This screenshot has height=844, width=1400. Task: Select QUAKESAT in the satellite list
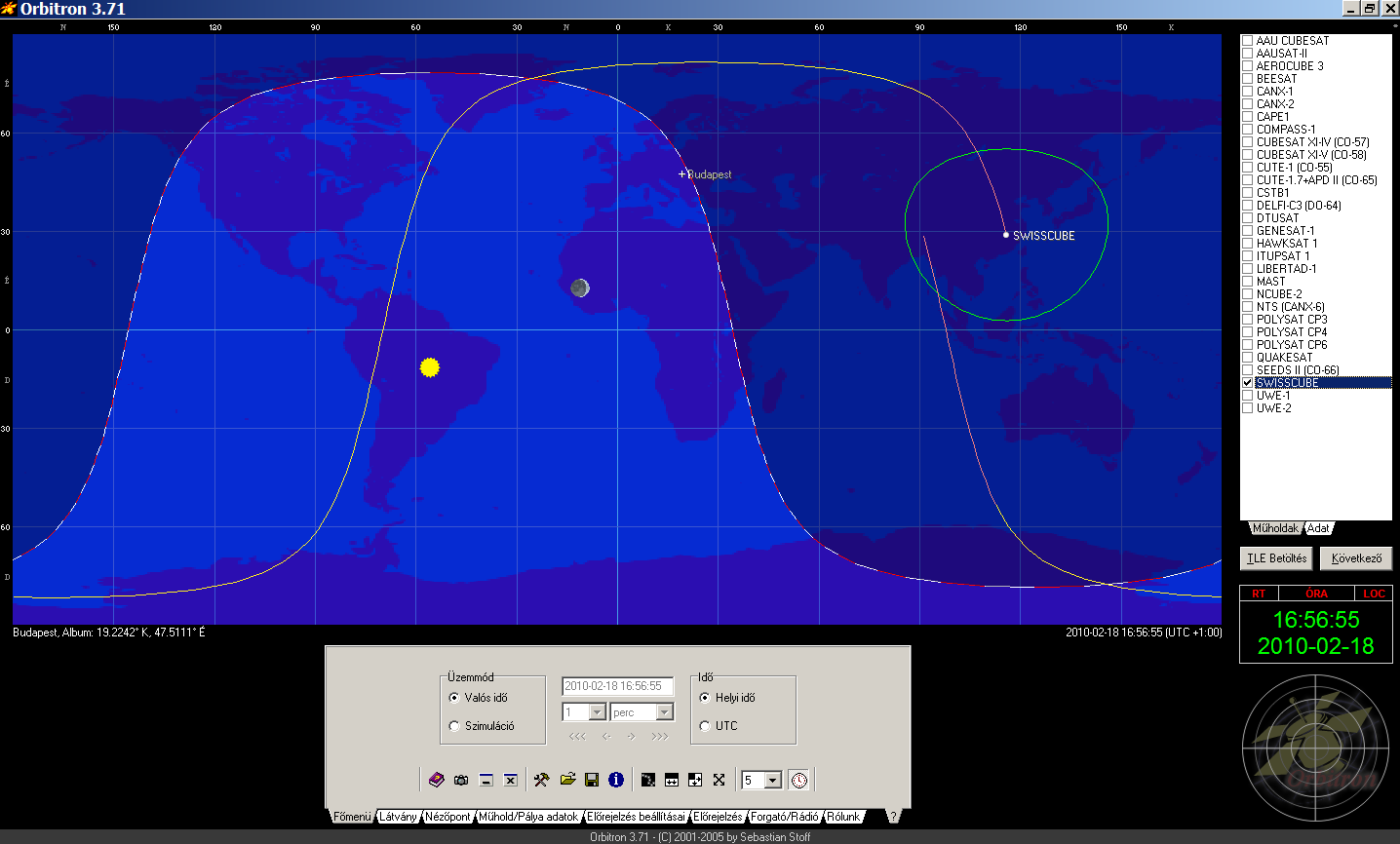coord(1284,358)
